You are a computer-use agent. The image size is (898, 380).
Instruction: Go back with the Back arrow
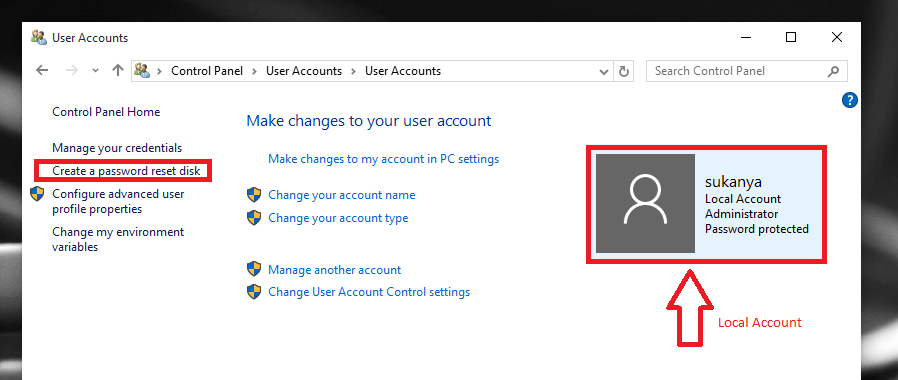[42, 70]
